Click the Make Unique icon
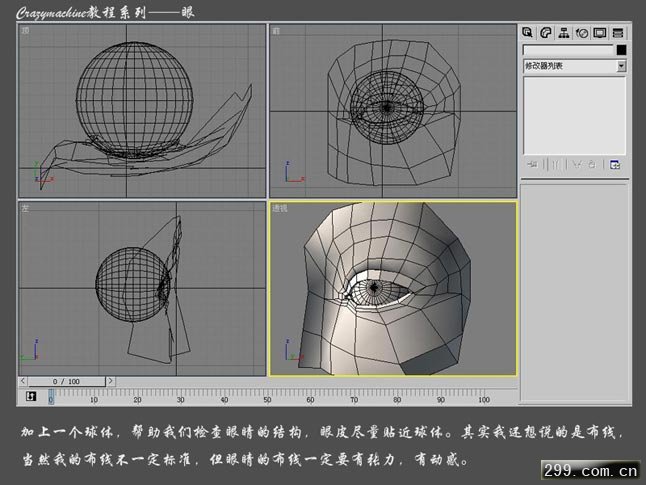Image resolution: width=646 pixels, height=485 pixels. tap(578, 164)
